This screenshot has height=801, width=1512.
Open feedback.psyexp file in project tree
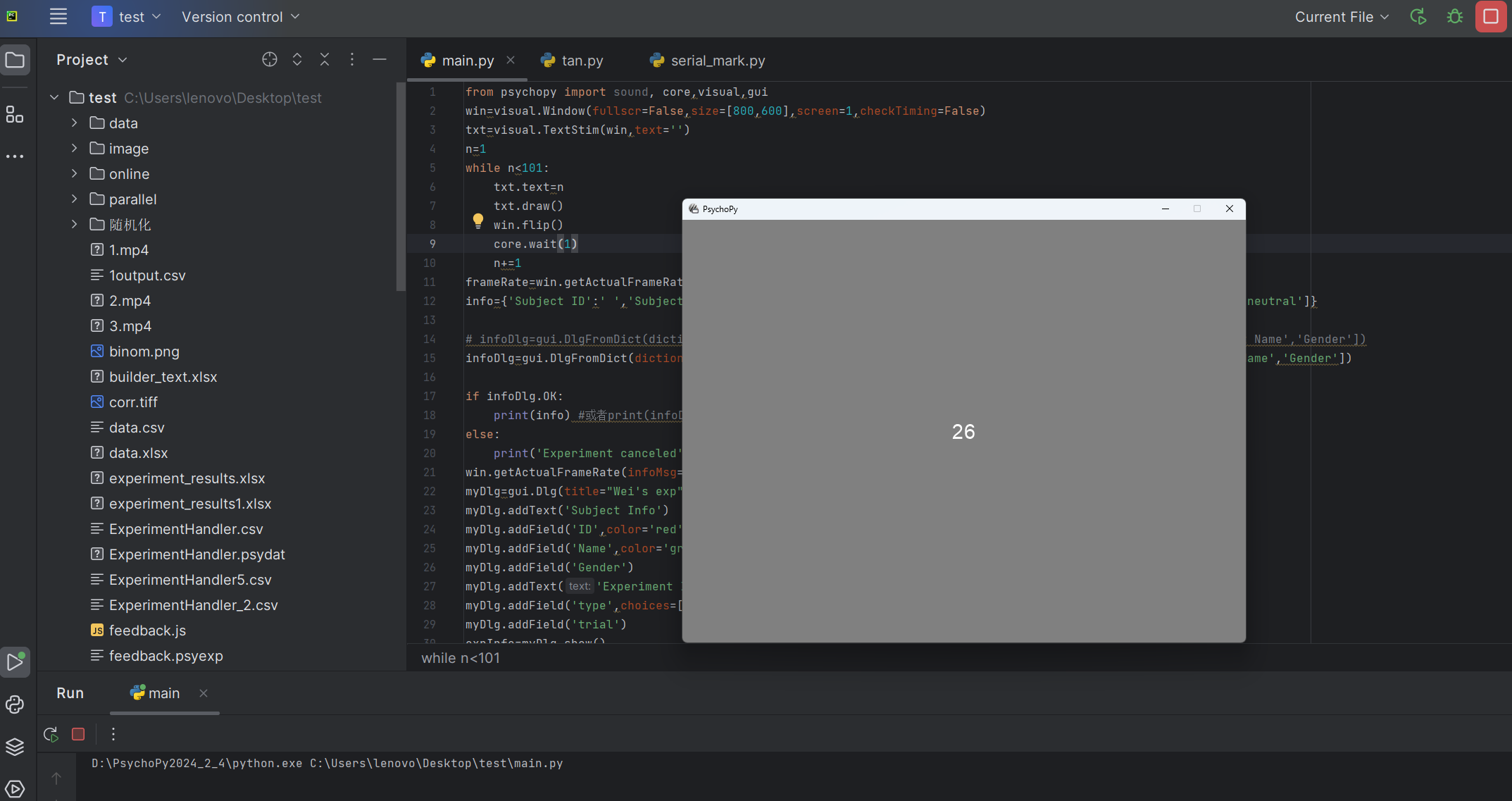point(165,656)
